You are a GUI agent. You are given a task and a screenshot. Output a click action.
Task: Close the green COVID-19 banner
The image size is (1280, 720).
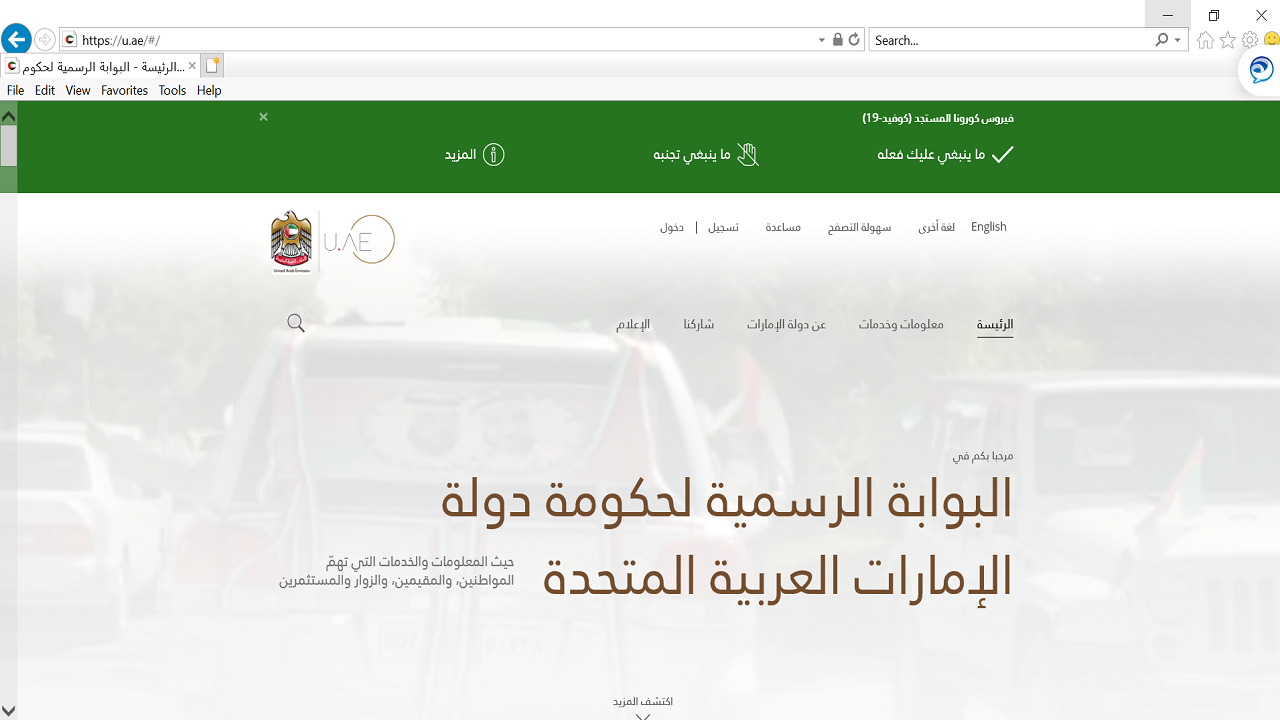[x=263, y=117]
